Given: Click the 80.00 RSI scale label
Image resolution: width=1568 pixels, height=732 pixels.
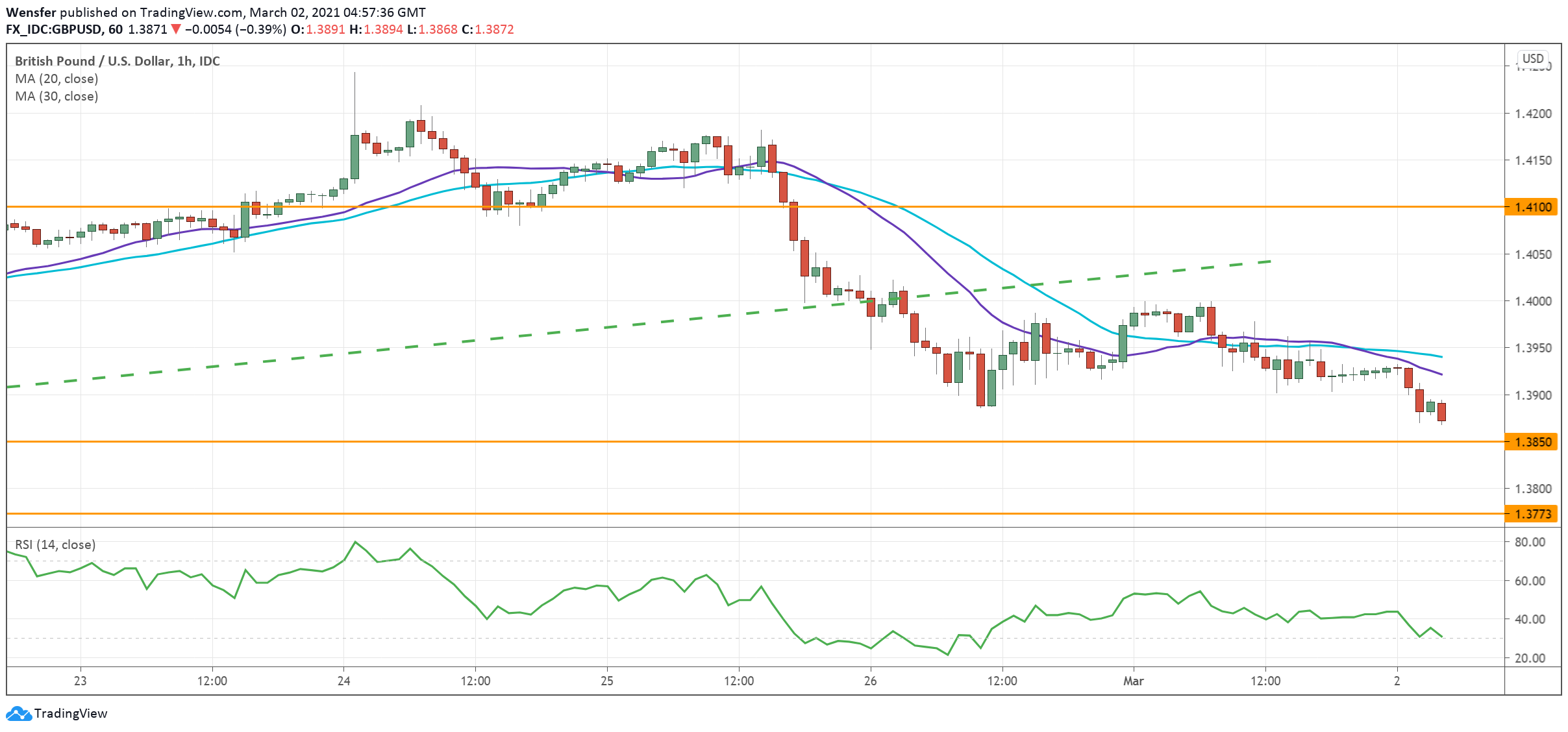Looking at the screenshot, I should coord(1529,542).
